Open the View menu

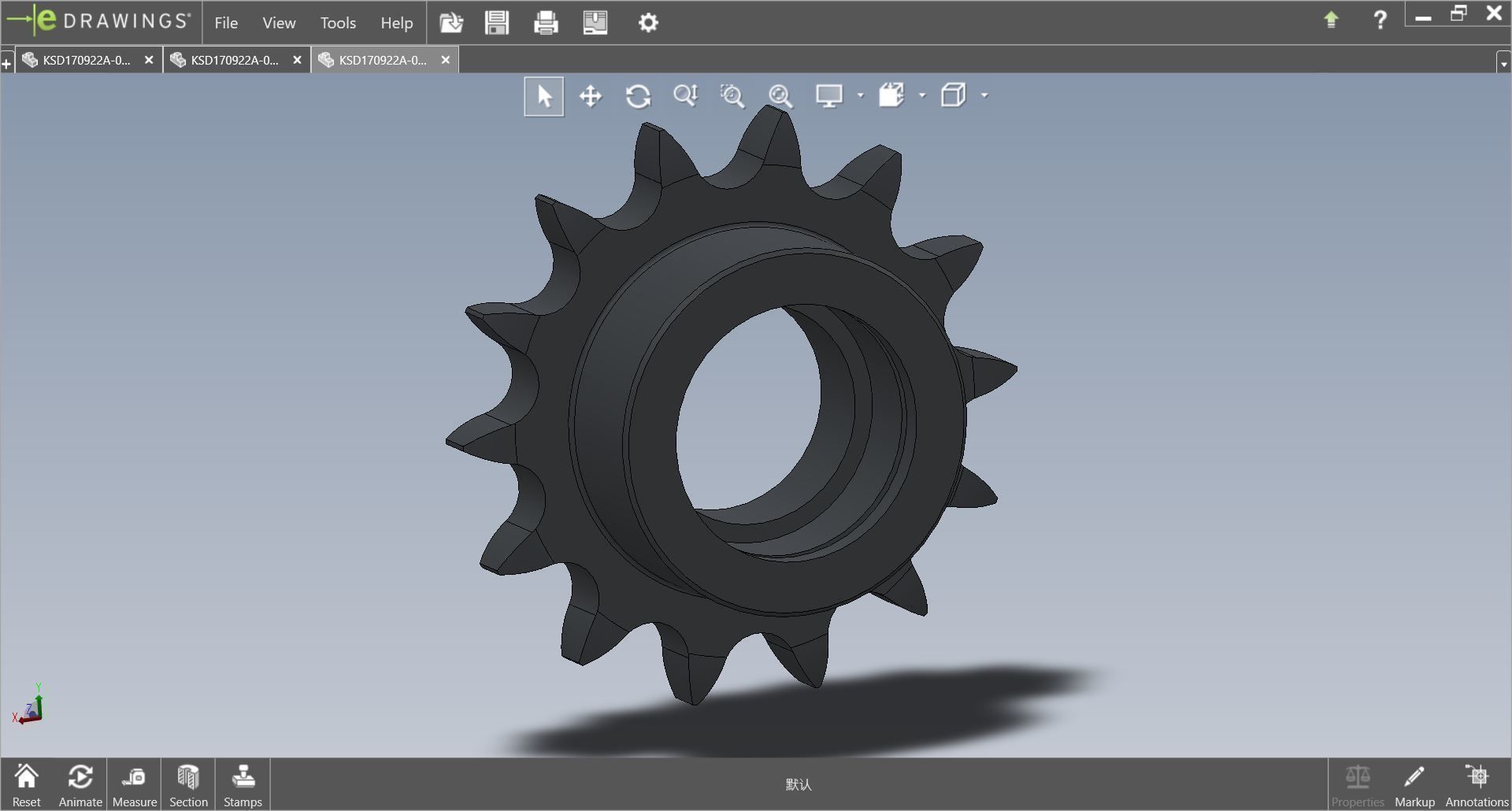279,23
